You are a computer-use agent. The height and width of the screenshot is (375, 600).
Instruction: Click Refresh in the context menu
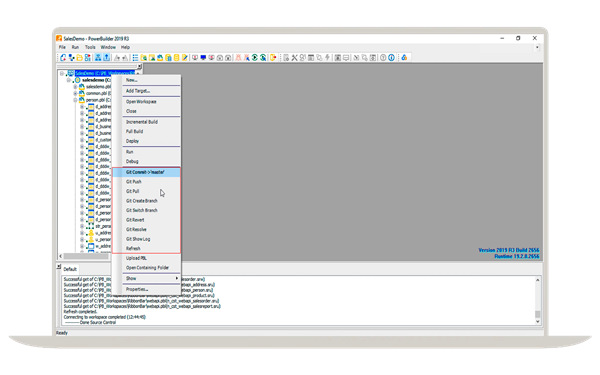click(x=146, y=249)
